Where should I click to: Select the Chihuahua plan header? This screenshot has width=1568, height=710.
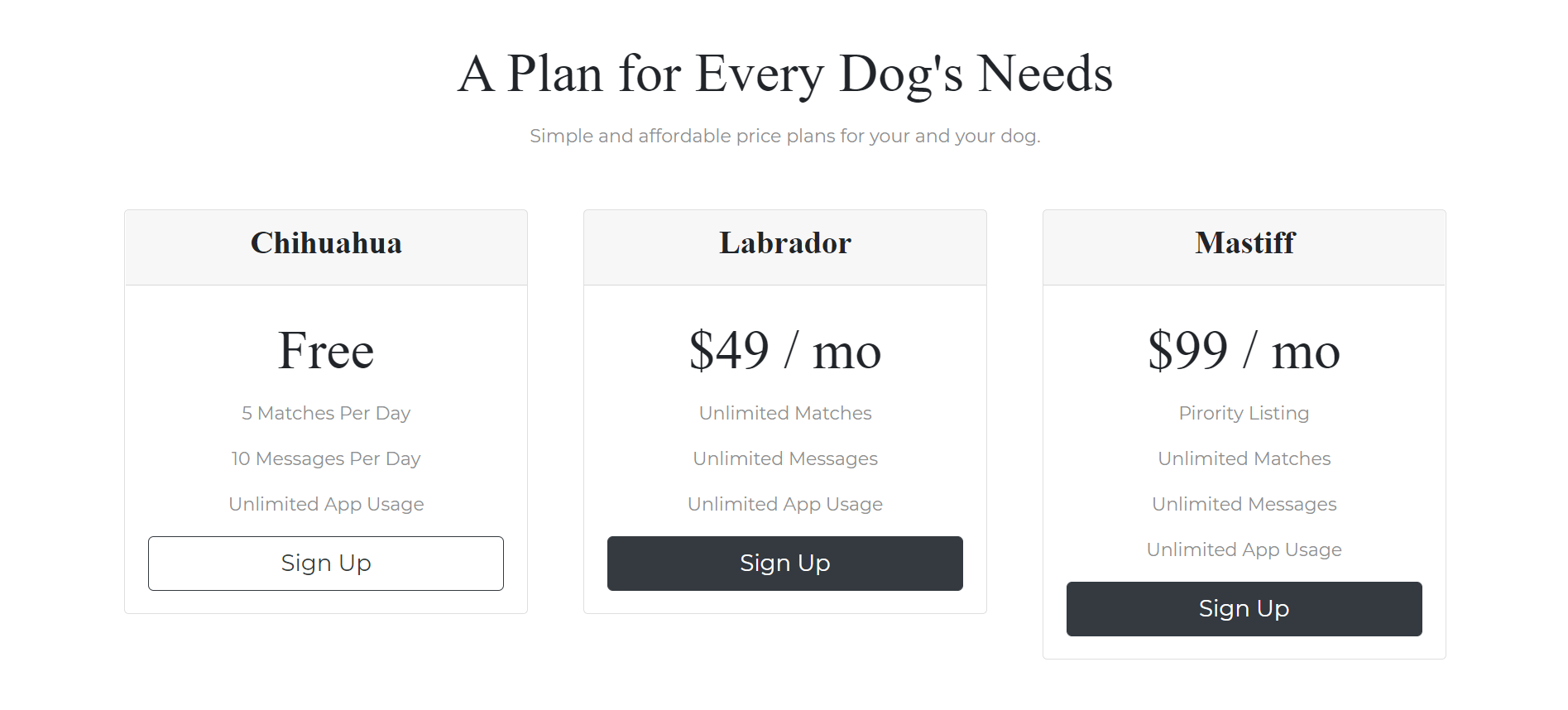tap(326, 243)
